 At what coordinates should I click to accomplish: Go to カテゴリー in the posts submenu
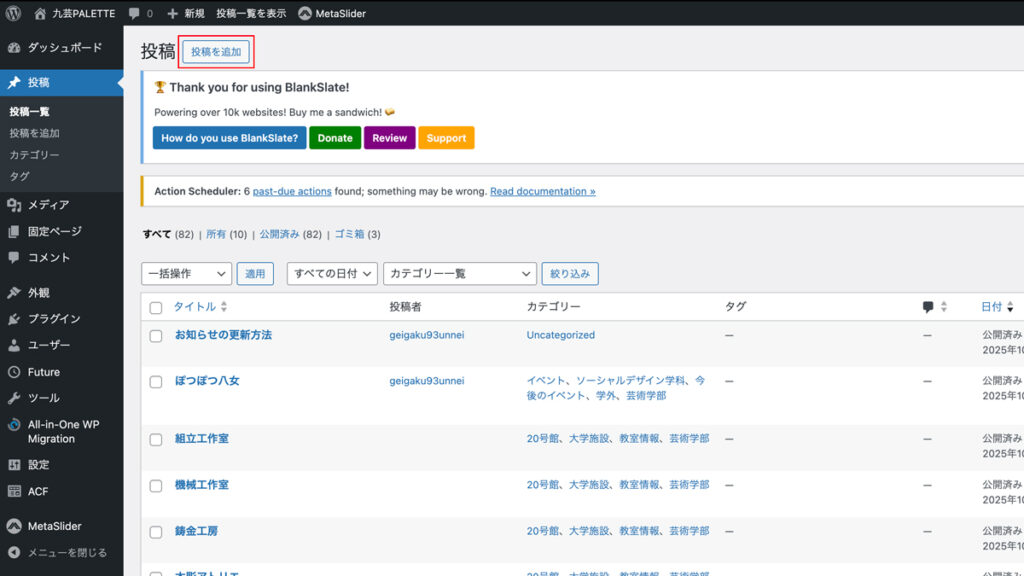(34, 155)
